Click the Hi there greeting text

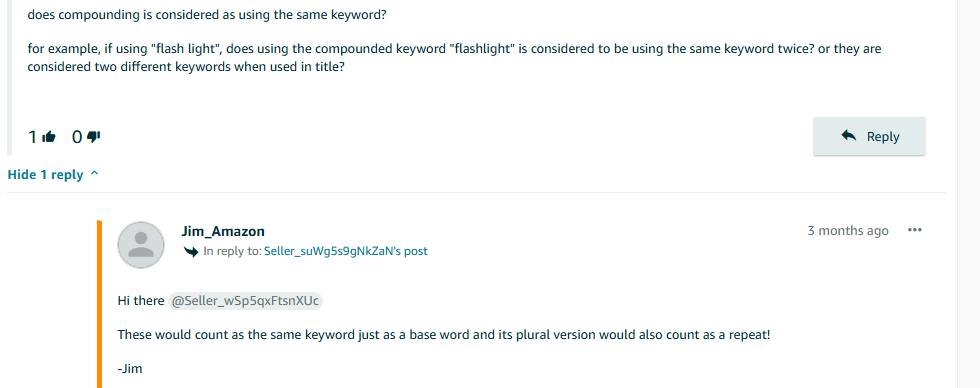(141, 301)
